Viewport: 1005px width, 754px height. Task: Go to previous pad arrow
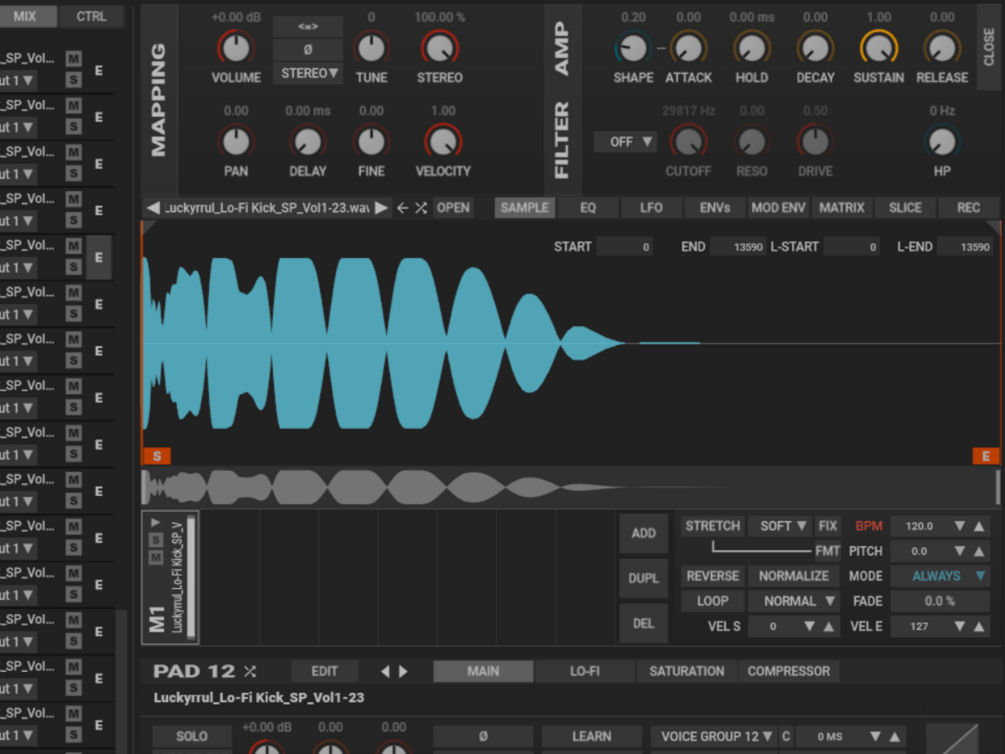[385, 671]
